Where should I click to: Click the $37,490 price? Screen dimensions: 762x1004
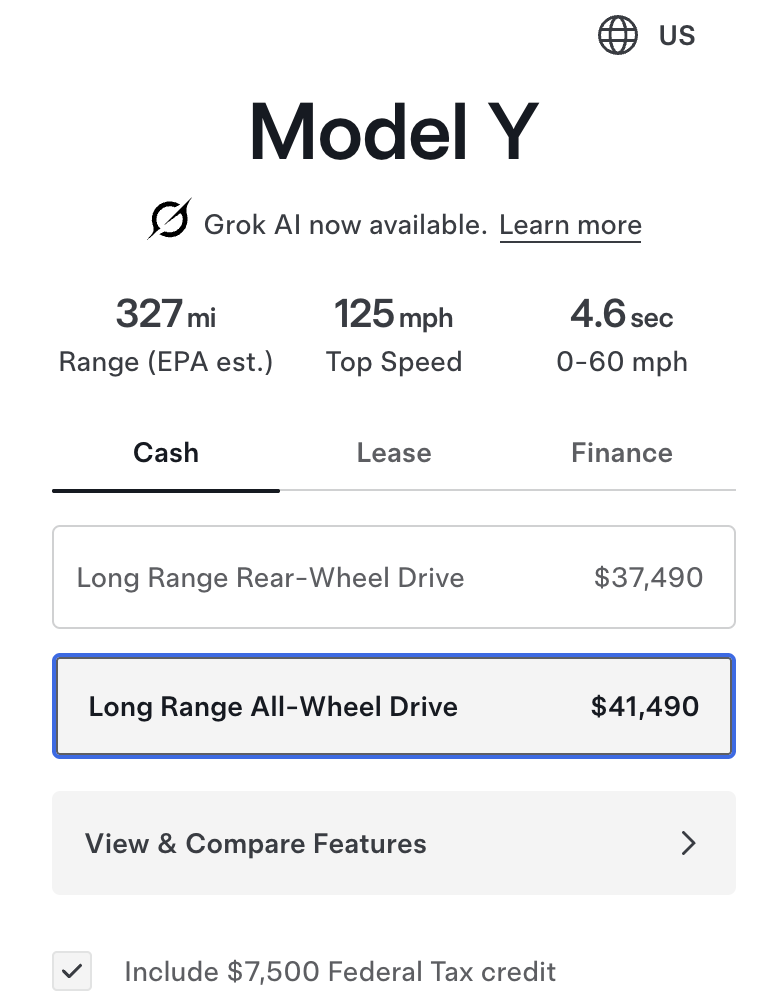click(648, 577)
